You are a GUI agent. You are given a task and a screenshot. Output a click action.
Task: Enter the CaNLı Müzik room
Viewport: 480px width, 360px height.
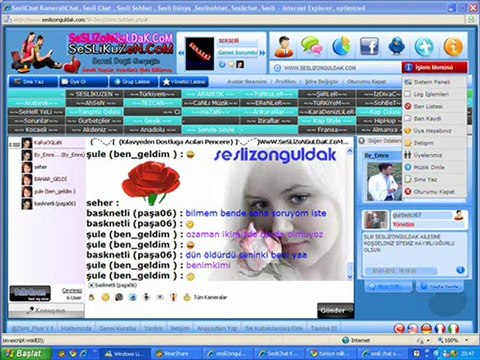[210, 103]
